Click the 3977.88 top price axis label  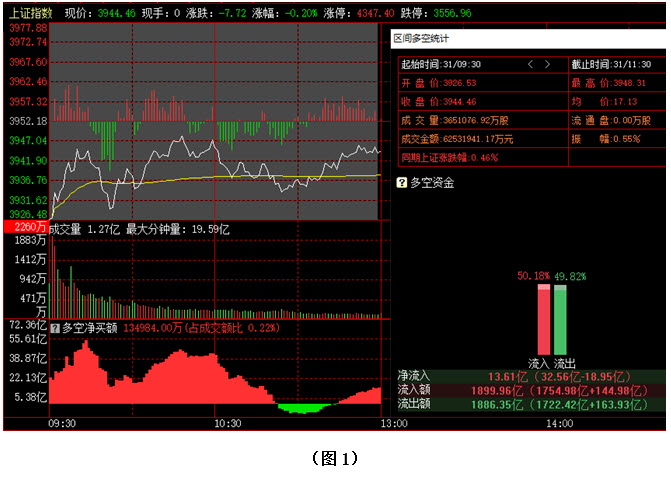point(28,28)
